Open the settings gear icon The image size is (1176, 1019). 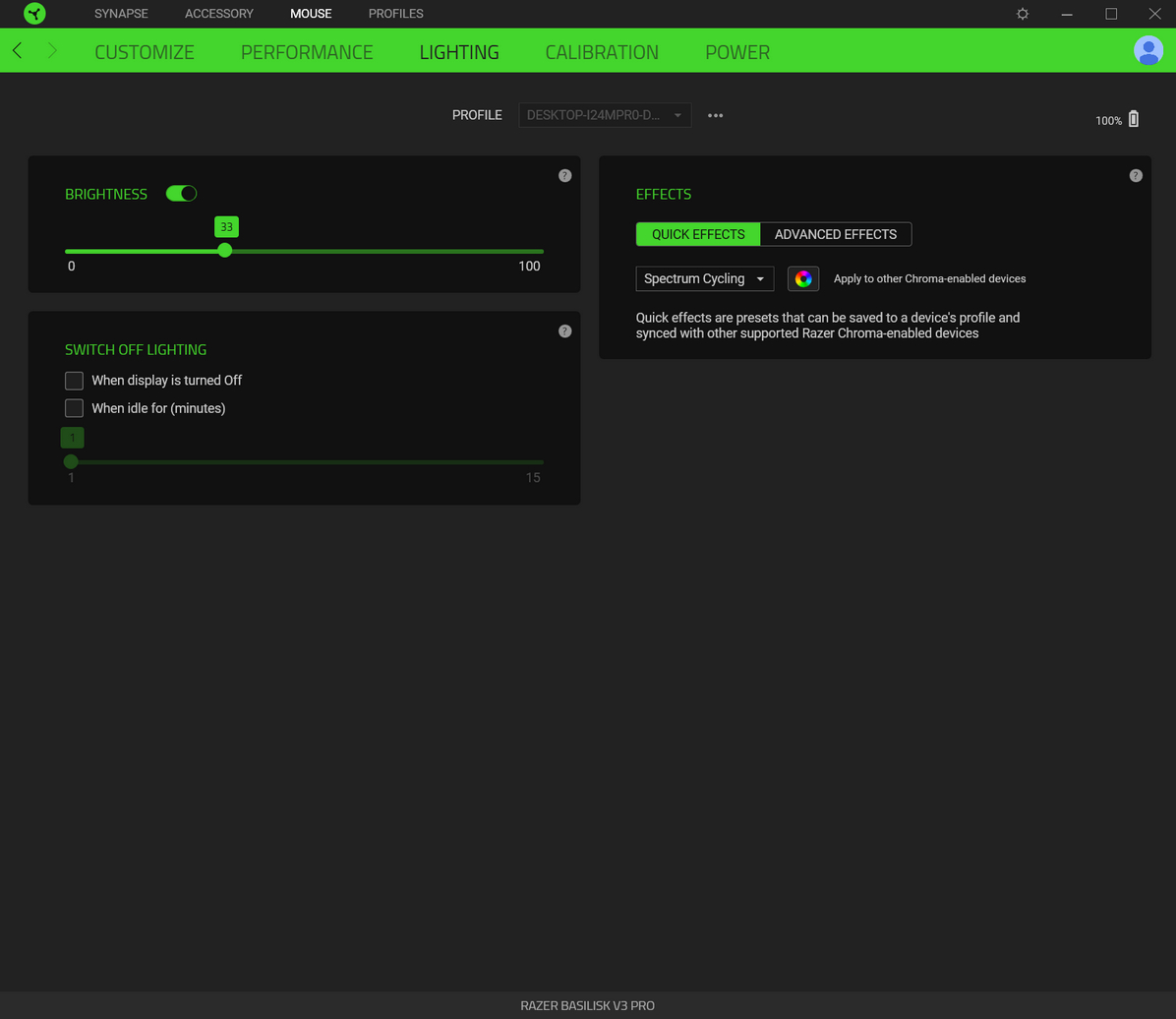coord(1023,14)
